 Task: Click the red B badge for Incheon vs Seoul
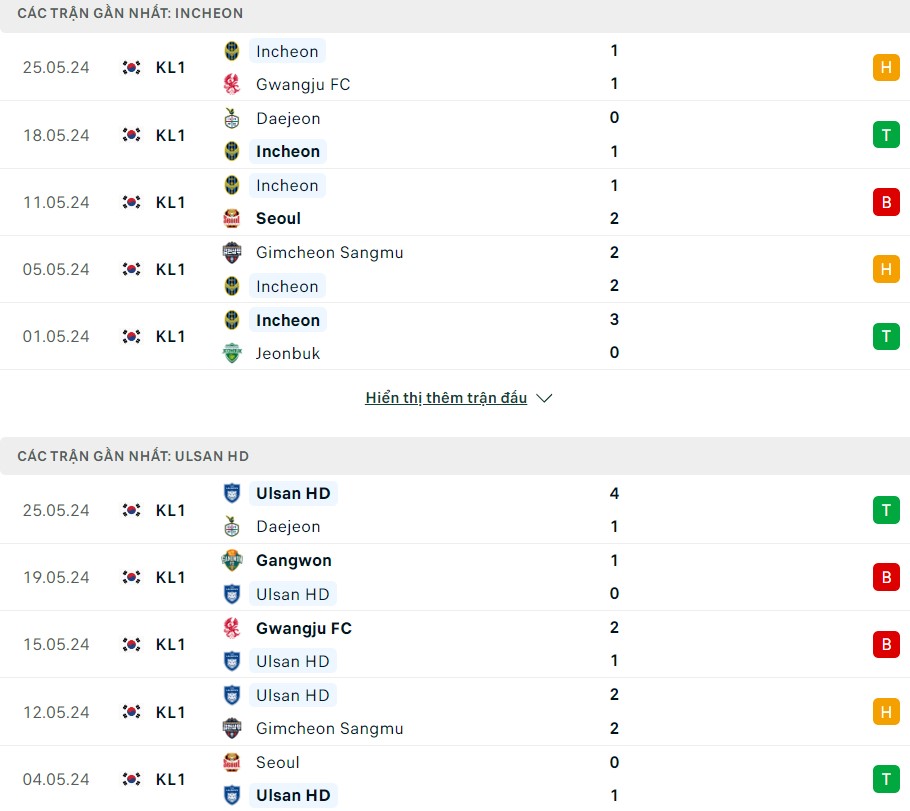[x=885, y=202]
